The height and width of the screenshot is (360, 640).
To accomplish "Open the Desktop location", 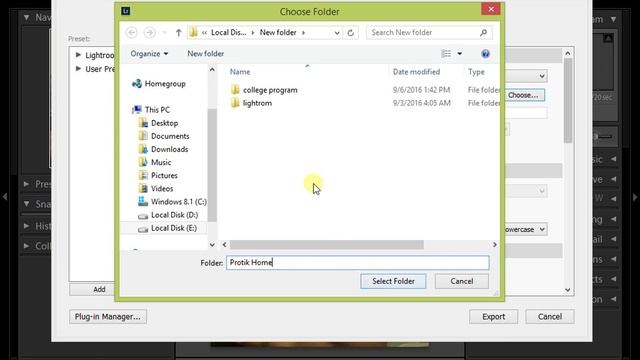I will 164,123.
